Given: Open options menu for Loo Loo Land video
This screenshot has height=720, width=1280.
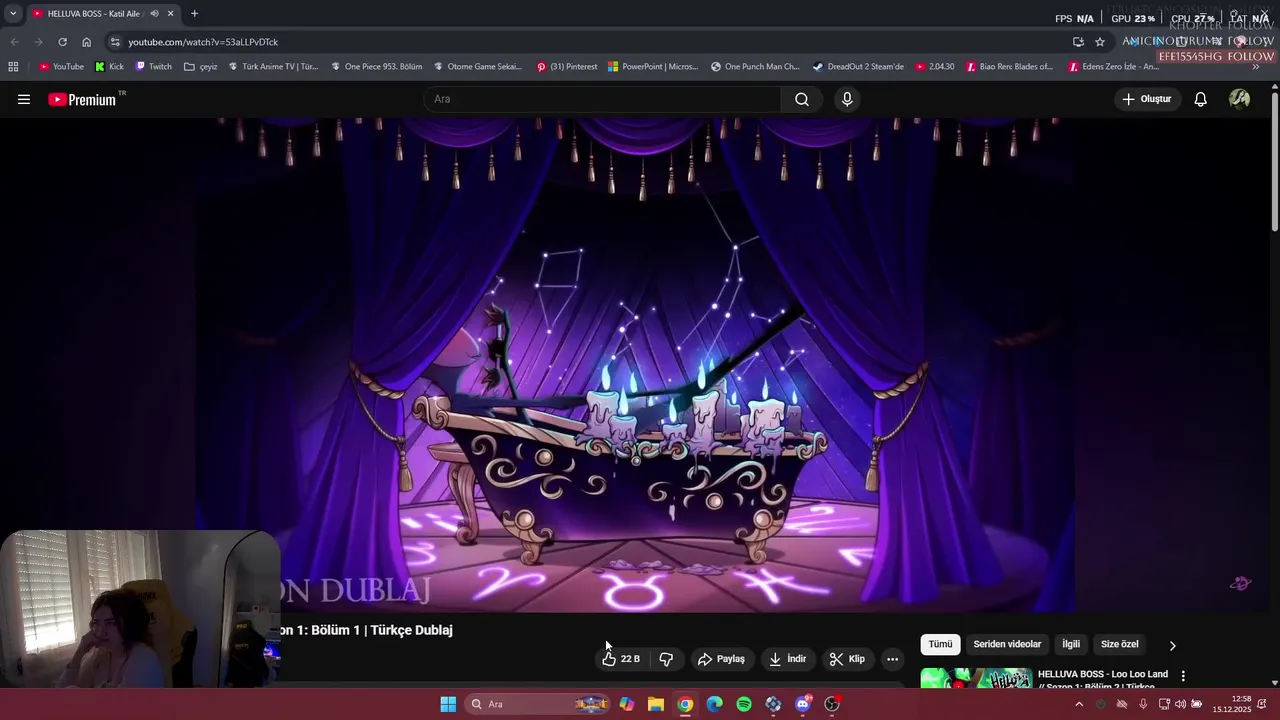Looking at the screenshot, I should (x=1183, y=676).
